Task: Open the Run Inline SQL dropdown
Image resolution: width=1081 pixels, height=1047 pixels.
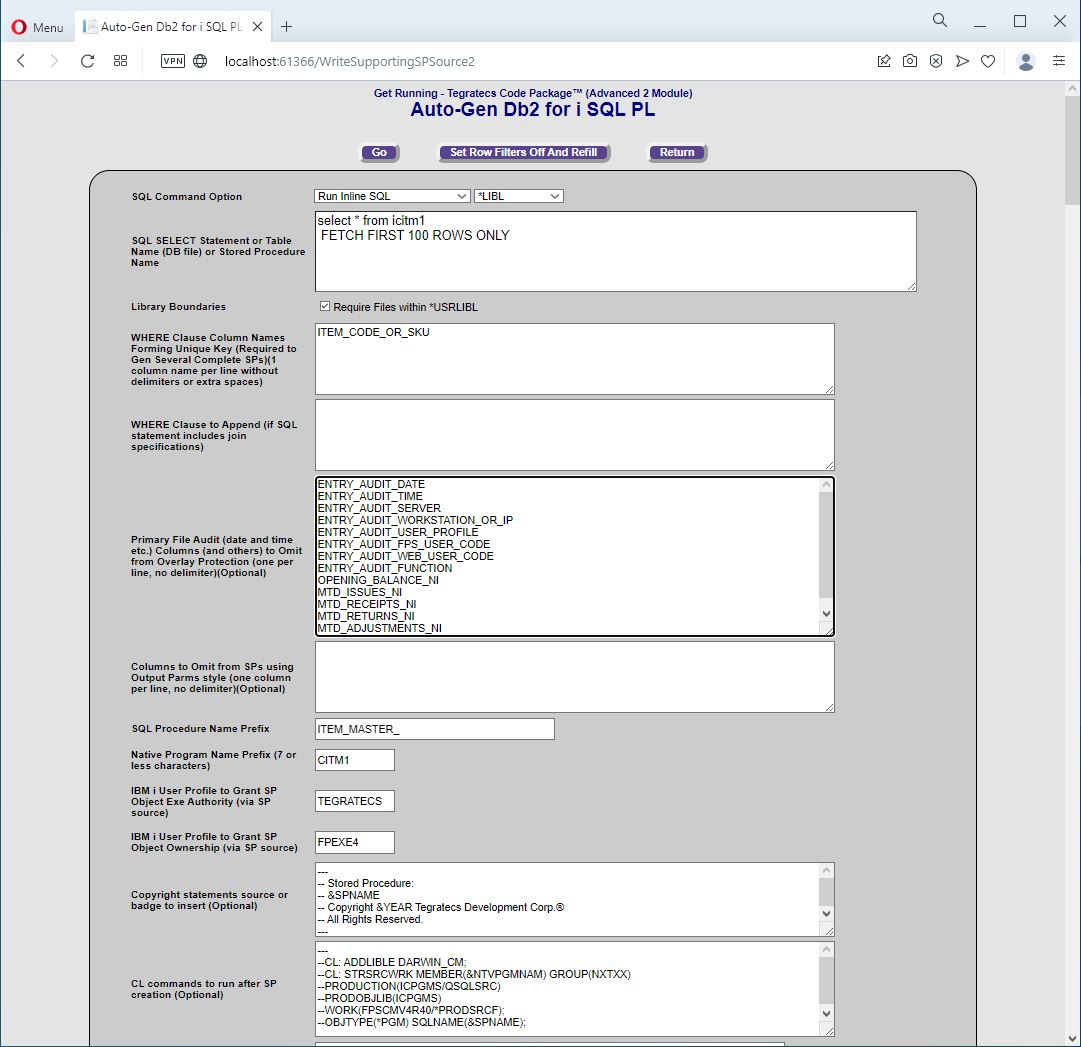Action: [392, 196]
